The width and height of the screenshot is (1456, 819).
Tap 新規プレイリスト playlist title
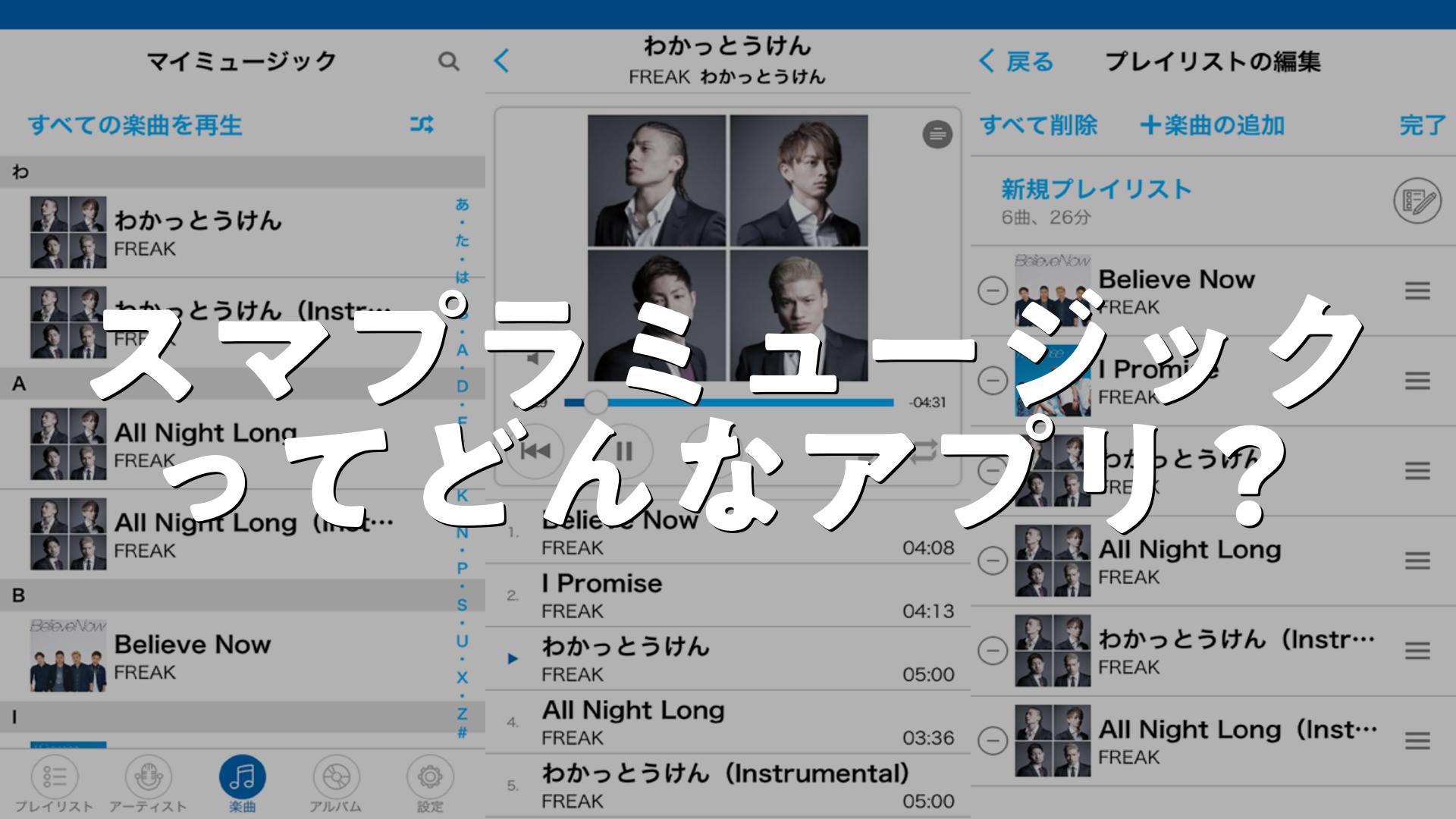click(x=1097, y=189)
